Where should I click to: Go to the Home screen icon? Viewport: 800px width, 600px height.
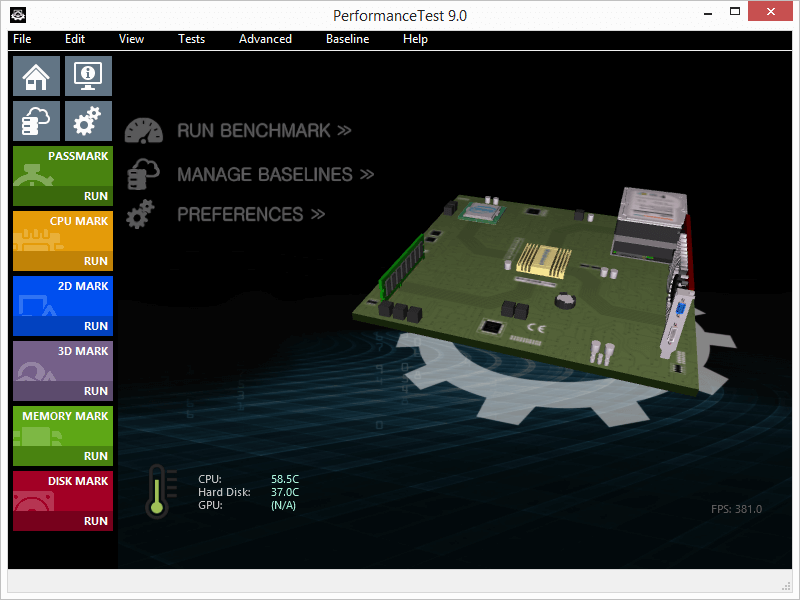pyautogui.click(x=36, y=76)
